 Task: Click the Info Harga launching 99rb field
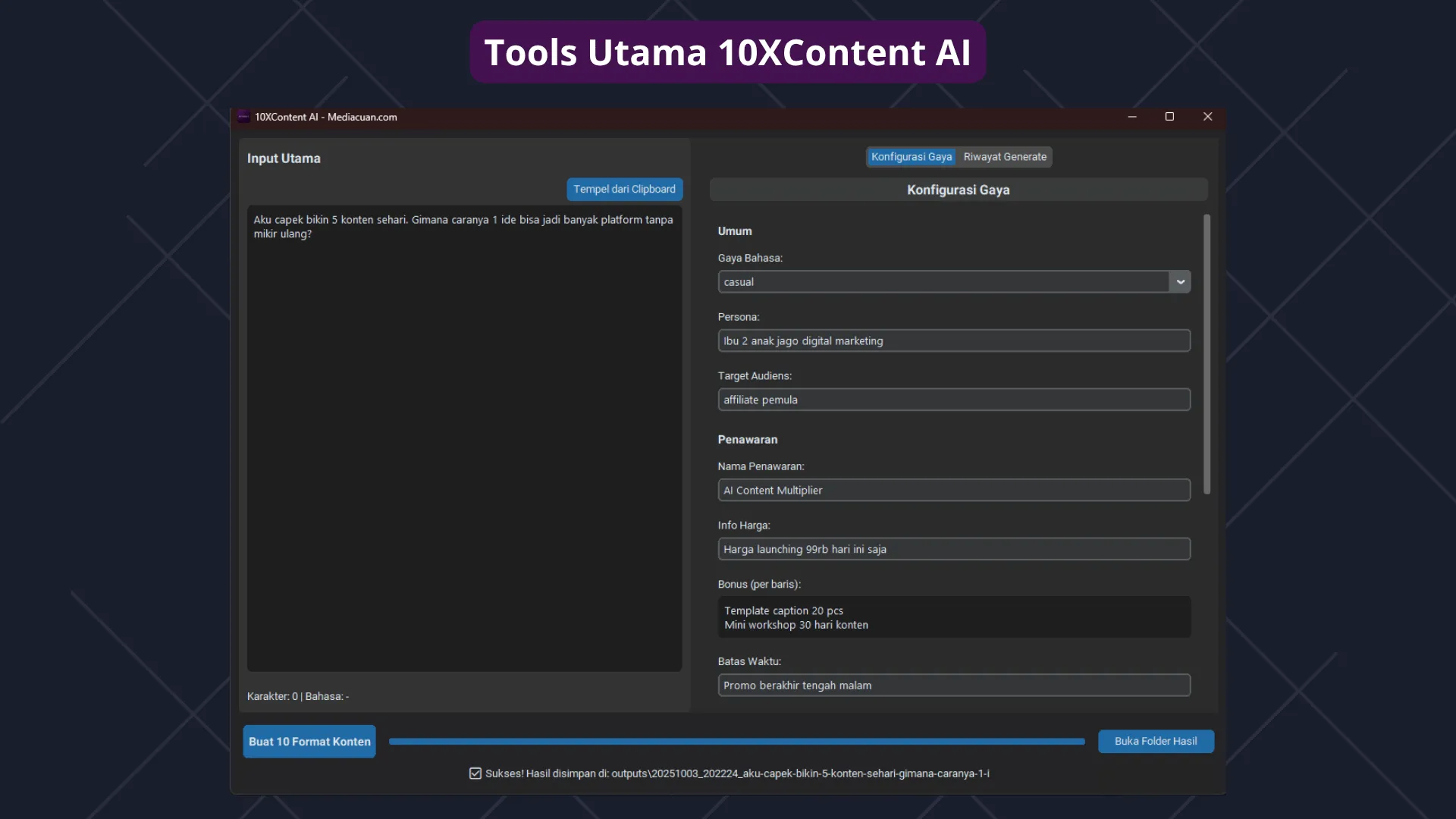tap(953, 548)
